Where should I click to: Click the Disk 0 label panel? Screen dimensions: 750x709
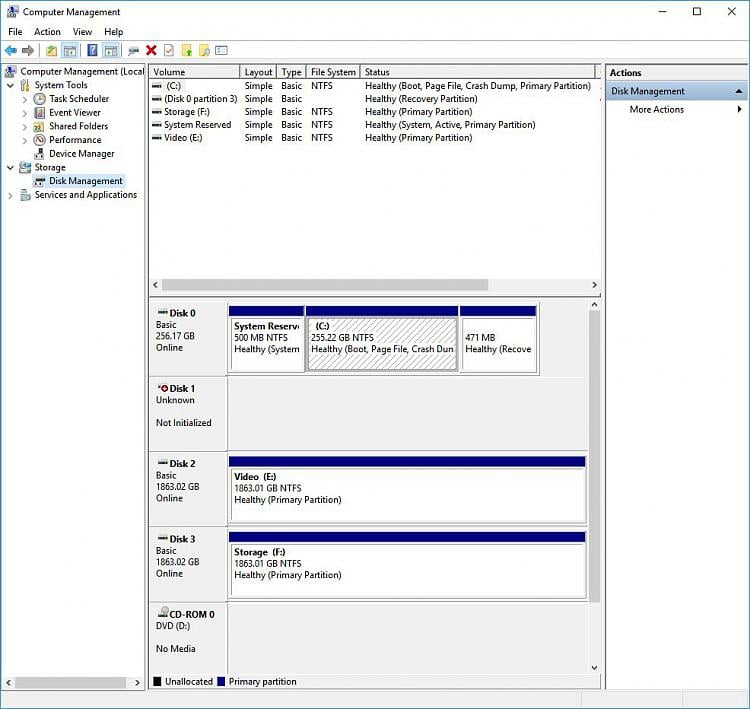188,338
